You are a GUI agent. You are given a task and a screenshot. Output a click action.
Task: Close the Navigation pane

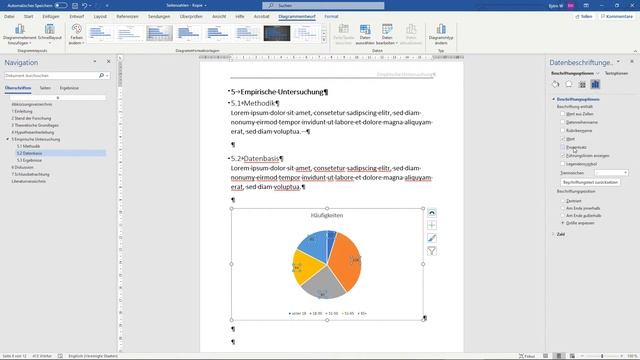(x=109, y=62)
